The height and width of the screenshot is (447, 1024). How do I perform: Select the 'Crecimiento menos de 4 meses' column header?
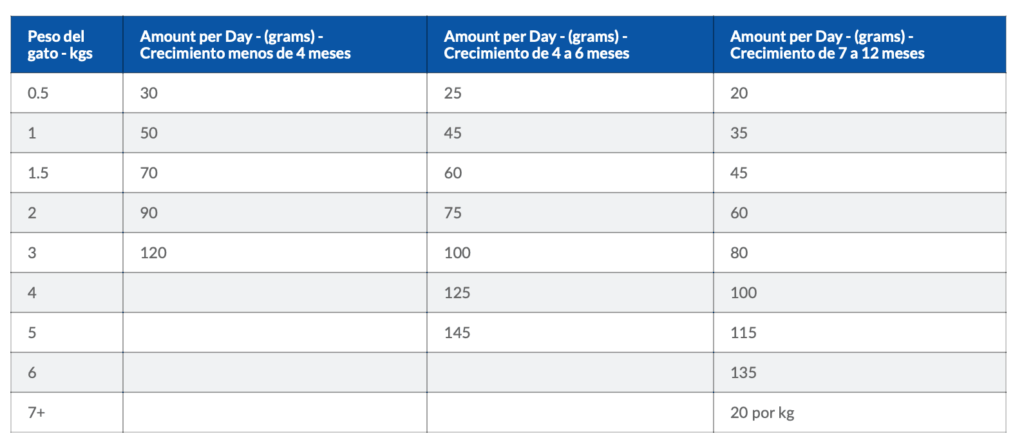tap(275, 44)
